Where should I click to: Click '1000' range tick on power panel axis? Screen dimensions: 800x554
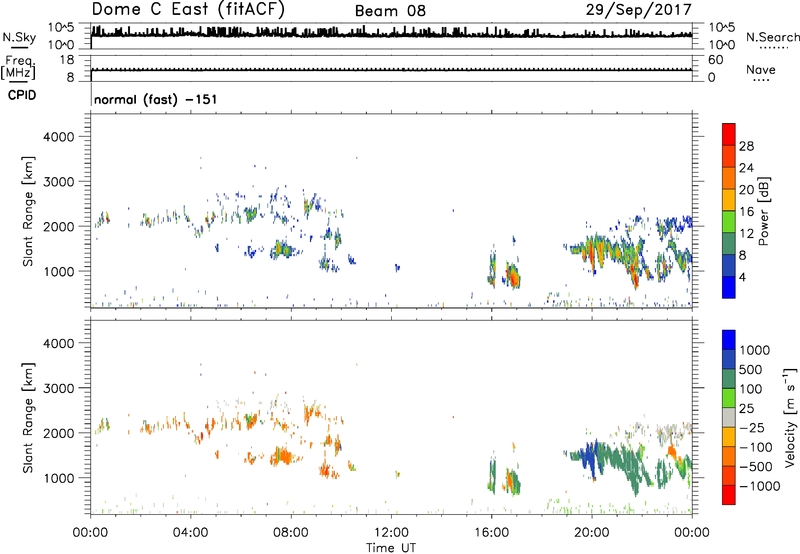click(x=59, y=271)
